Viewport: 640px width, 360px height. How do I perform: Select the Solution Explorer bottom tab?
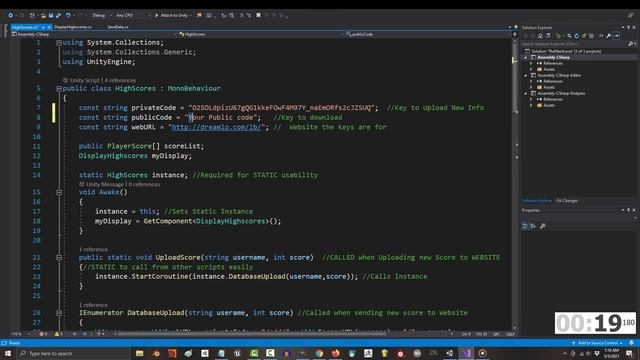click(x=537, y=200)
